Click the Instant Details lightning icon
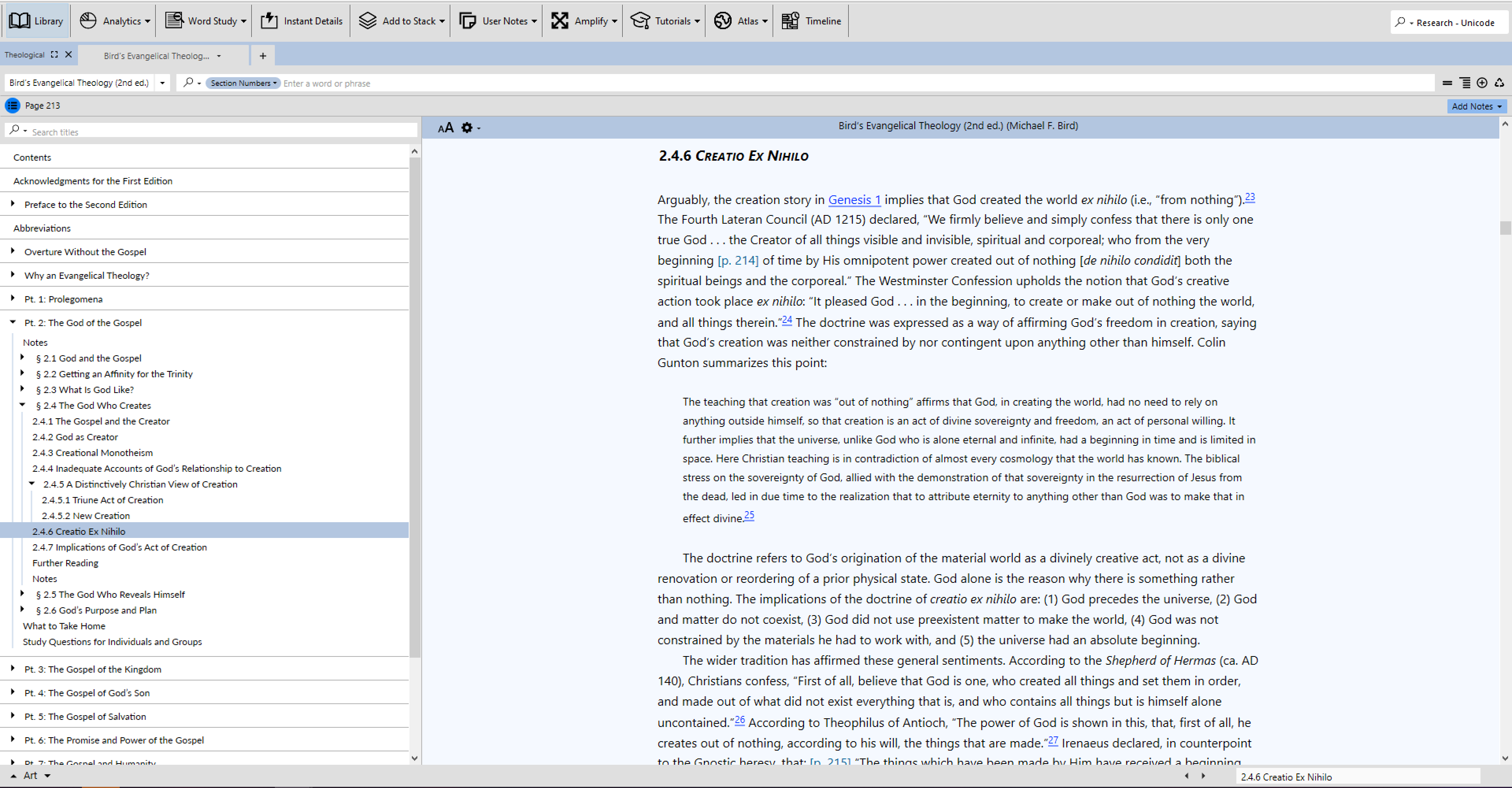Screen dimensions: 1512x788 coord(269,20)
